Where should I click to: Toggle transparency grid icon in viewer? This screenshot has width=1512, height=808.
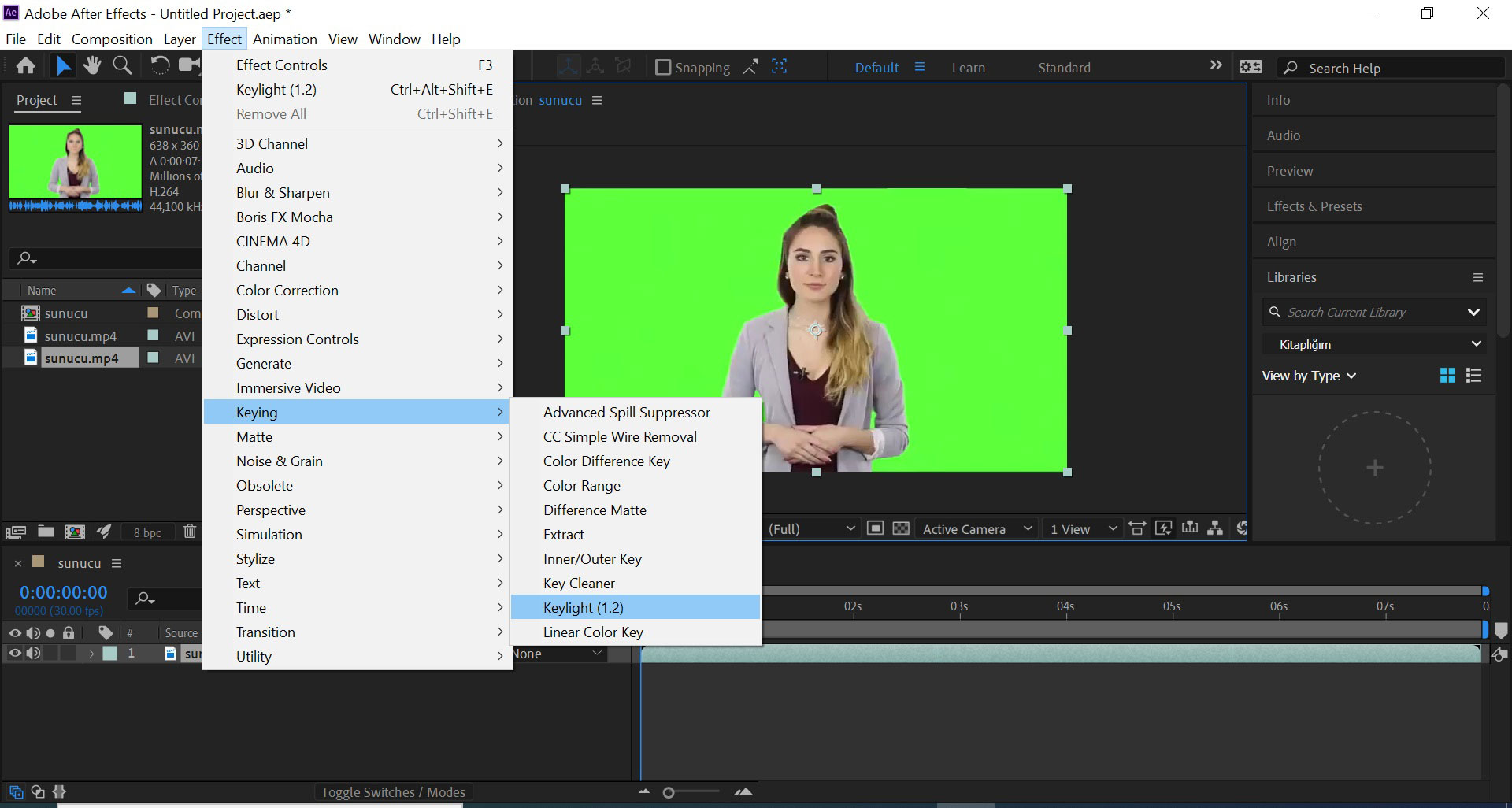pos(901,528)
